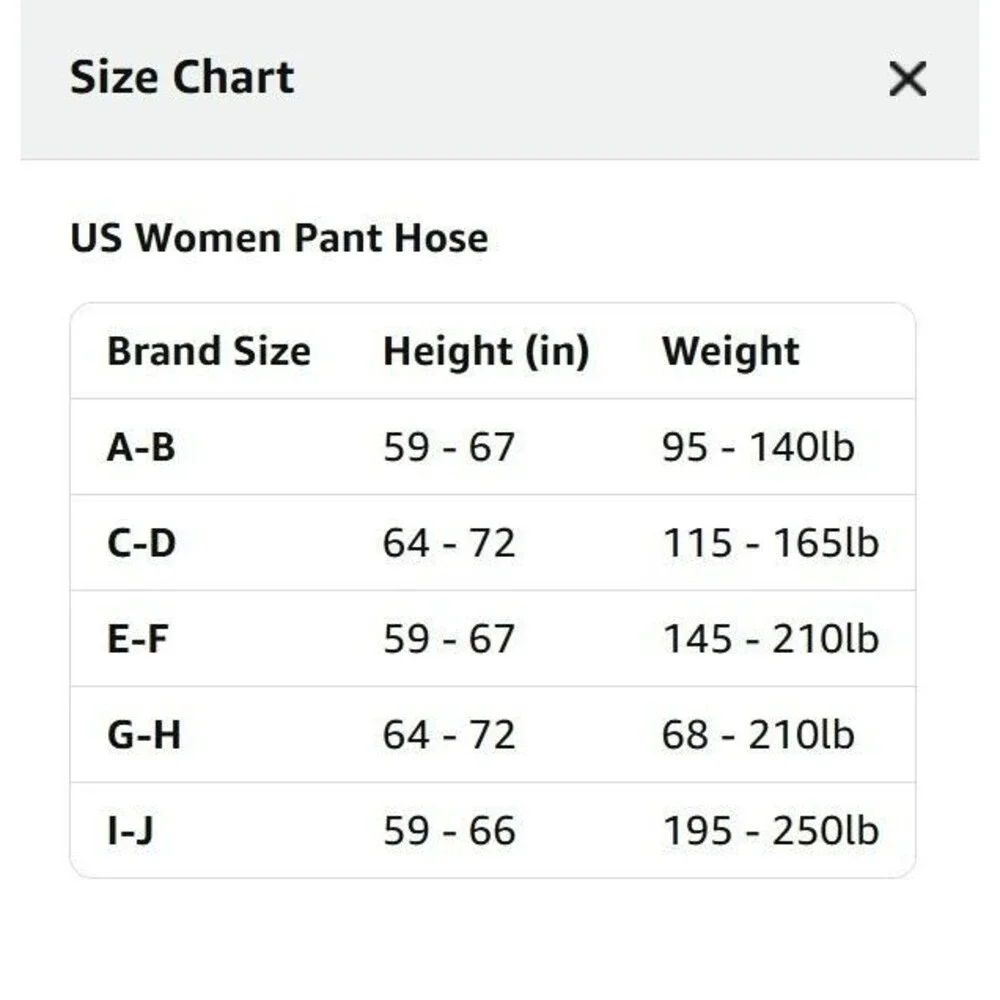Screen dimensions: 1000x1000
Task: Click the 145 - 210lb weight cell
Action: tap(771, 639)
